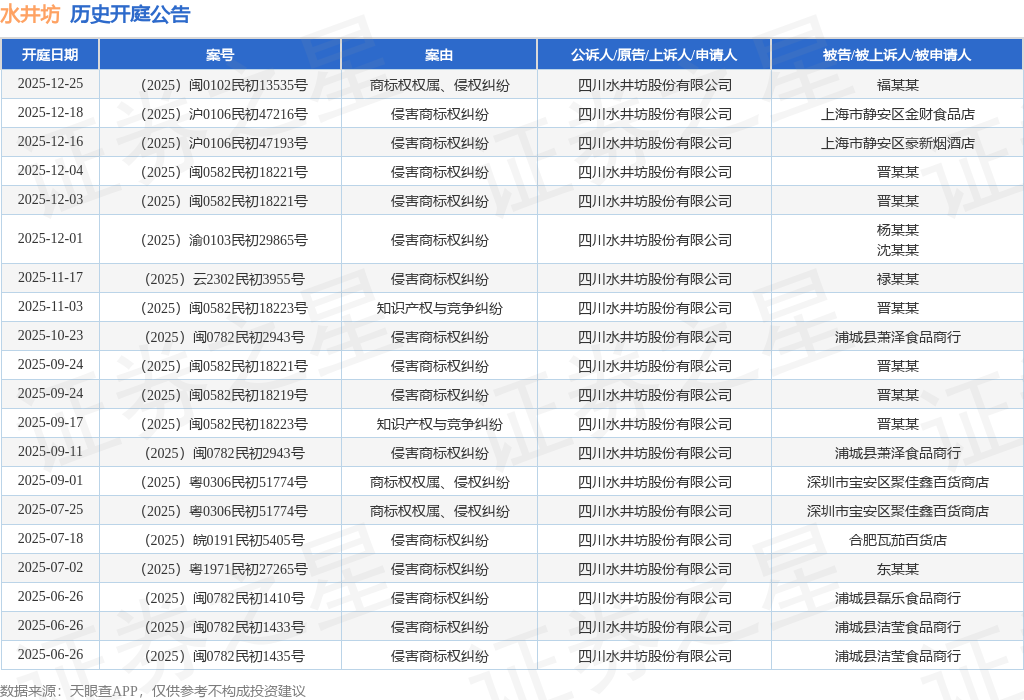Image resolution: width=1024 pixels, height=700 pixels.
Task: Select the 案号 column header
Action: pos(220,55)
